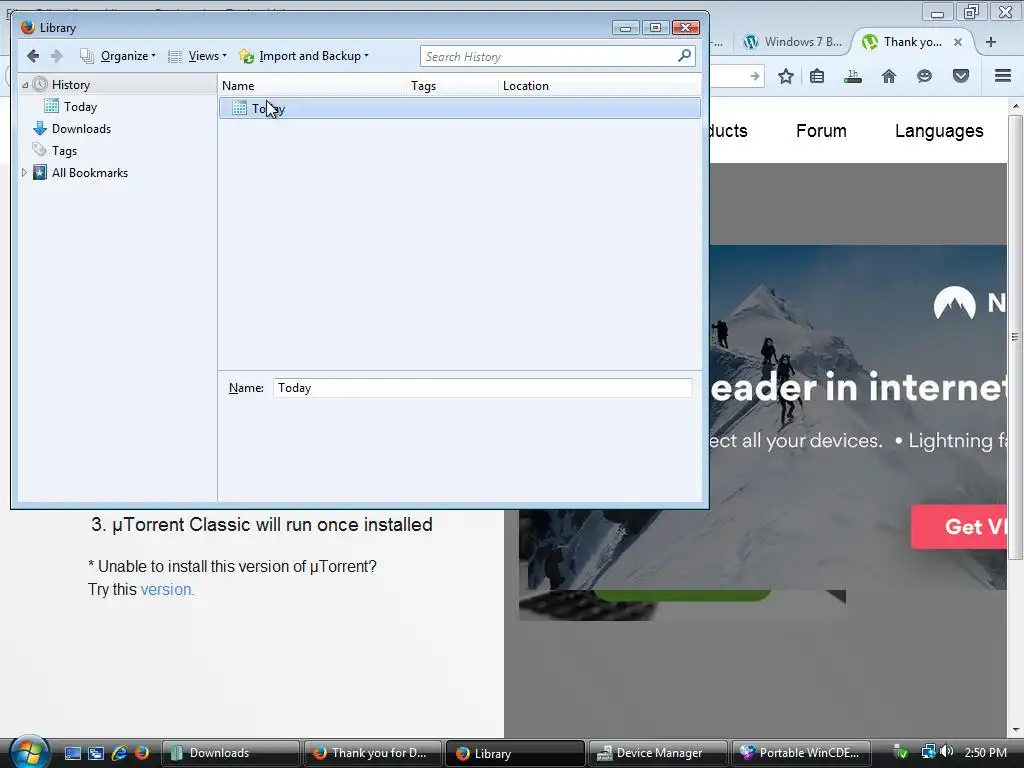The image size is (1024, 768).
Task: Go forward in Library window
Action: (57, 56)
